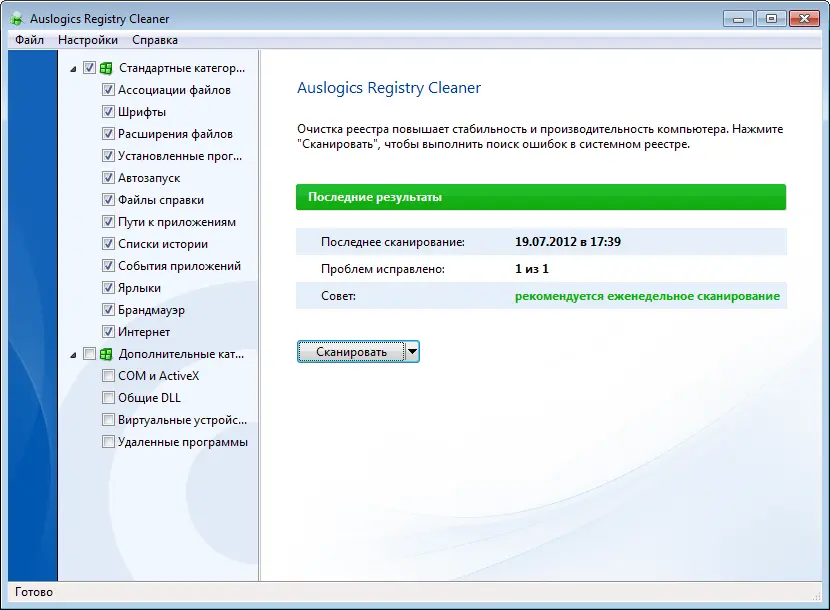This screenshot has width=830, height=610.
Task: Click the green grid icon of Дополнительные категории
Action: click(106, 354)
